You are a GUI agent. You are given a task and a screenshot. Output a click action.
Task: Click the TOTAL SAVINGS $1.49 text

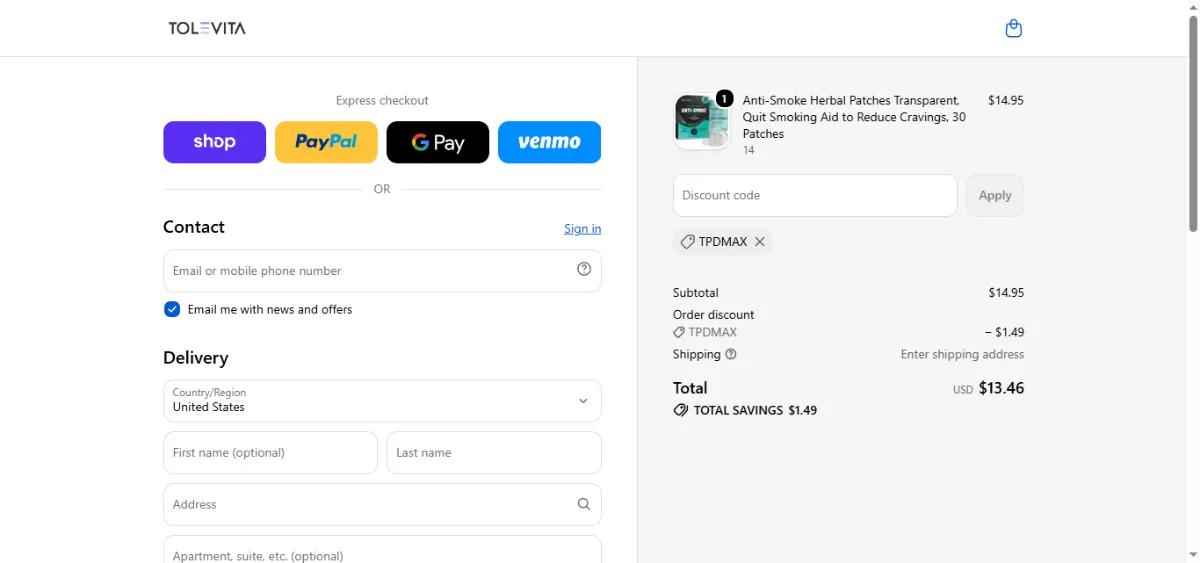coord(755,410)
